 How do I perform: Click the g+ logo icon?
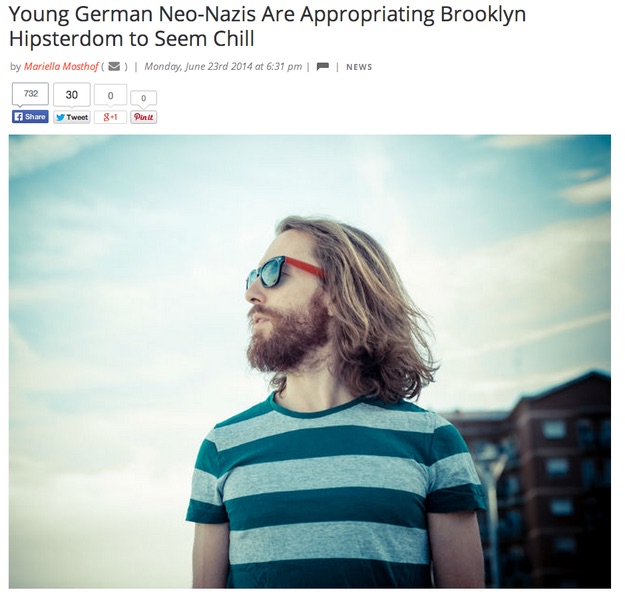[108, 117]
